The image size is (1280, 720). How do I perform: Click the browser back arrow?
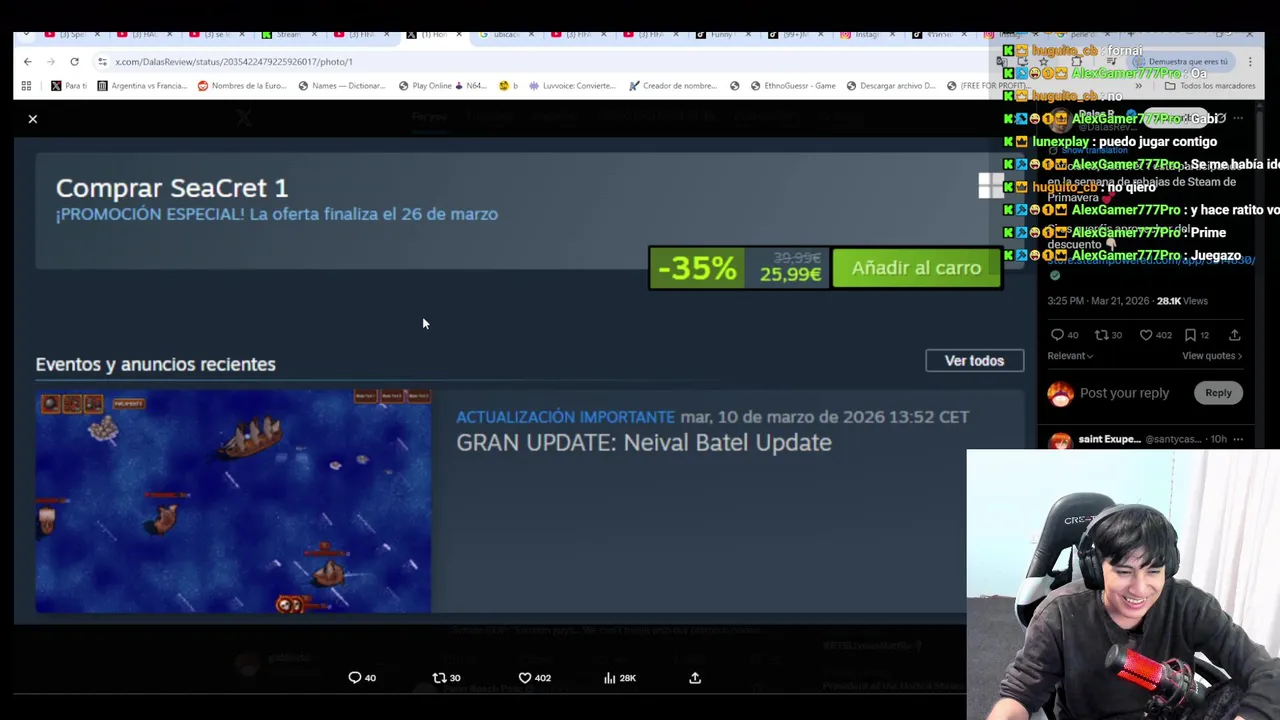27,61
